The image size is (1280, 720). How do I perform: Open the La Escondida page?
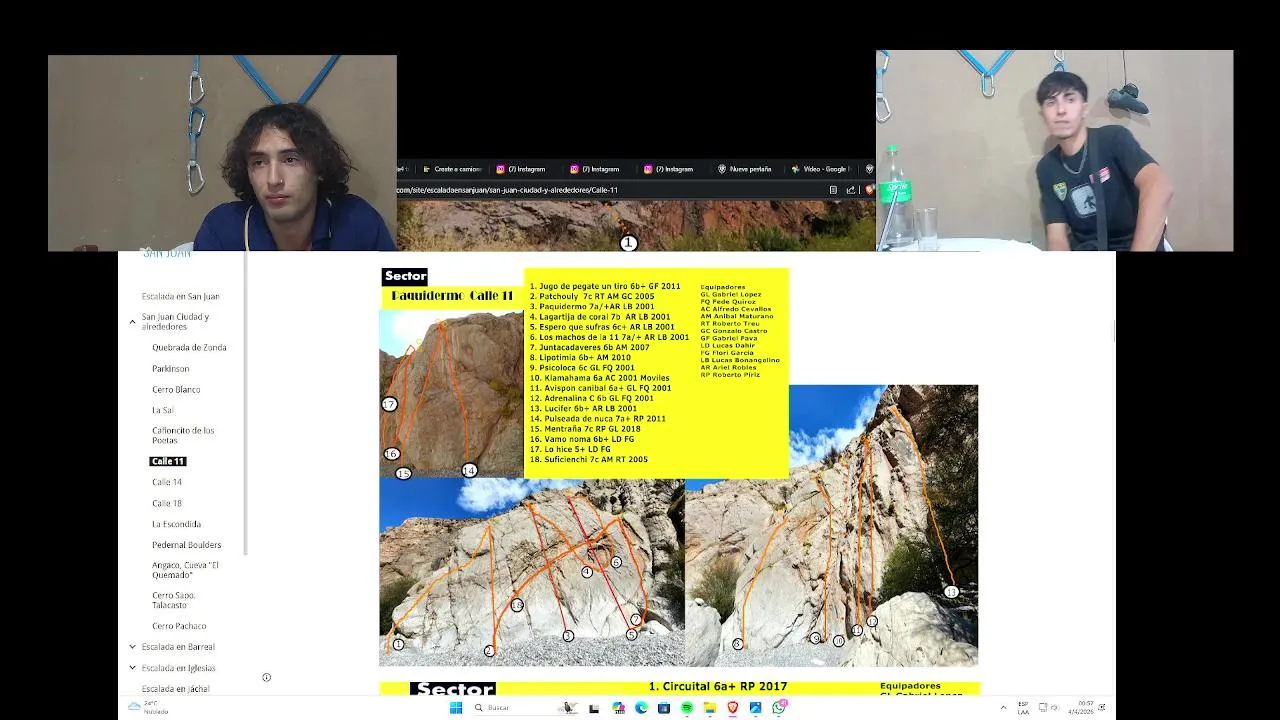176,524
